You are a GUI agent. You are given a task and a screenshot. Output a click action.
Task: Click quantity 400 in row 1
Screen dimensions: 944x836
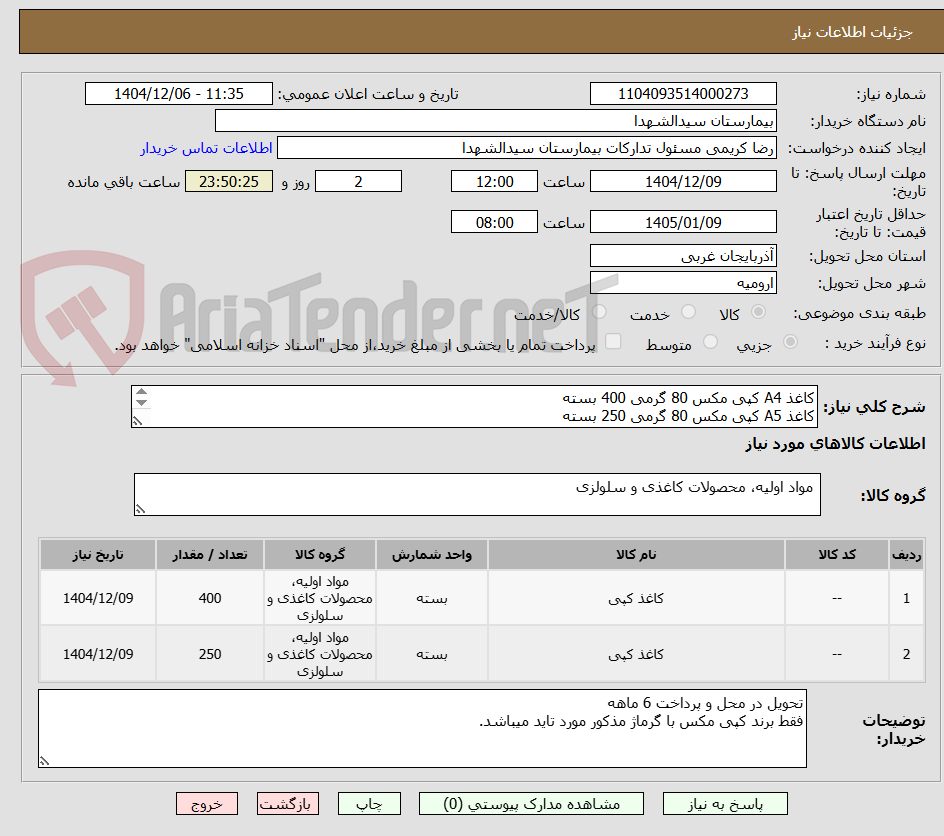[210, 598]
